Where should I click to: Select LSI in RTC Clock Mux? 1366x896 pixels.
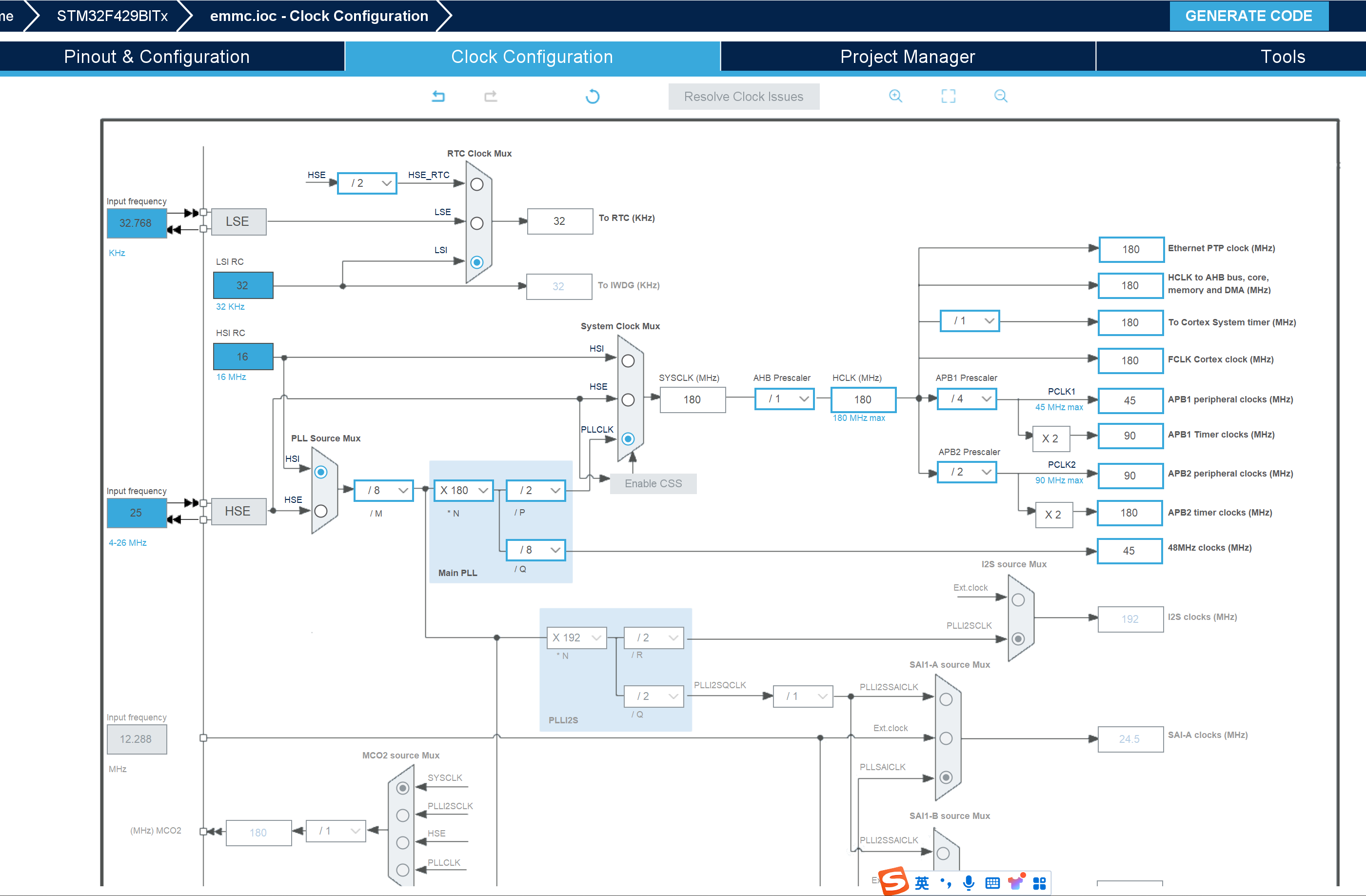pos(477,262)
